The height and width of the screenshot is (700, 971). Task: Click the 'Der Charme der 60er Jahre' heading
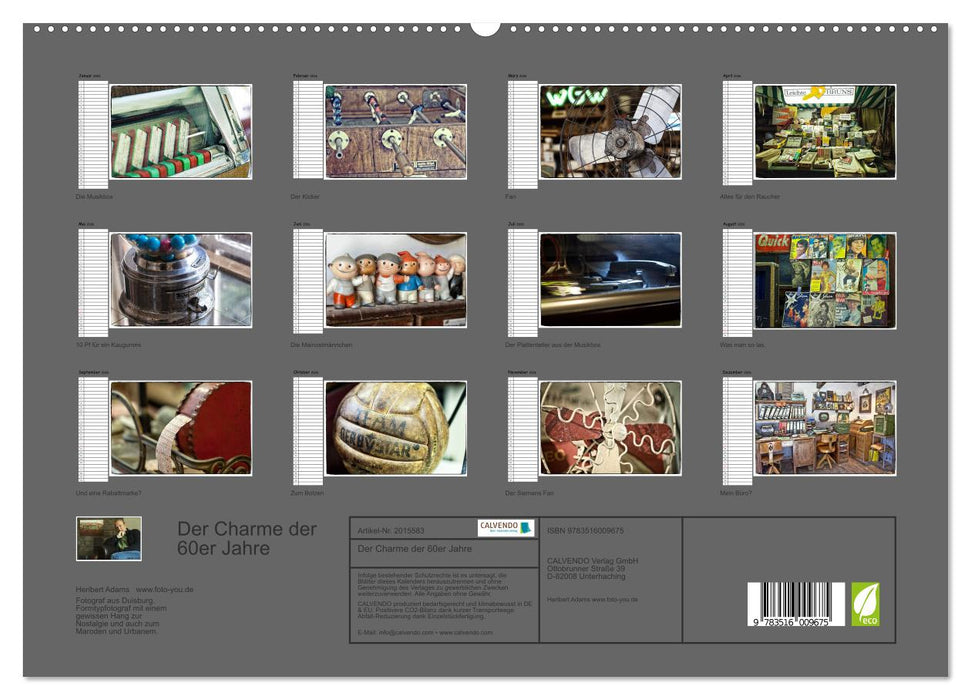[247, 538]
